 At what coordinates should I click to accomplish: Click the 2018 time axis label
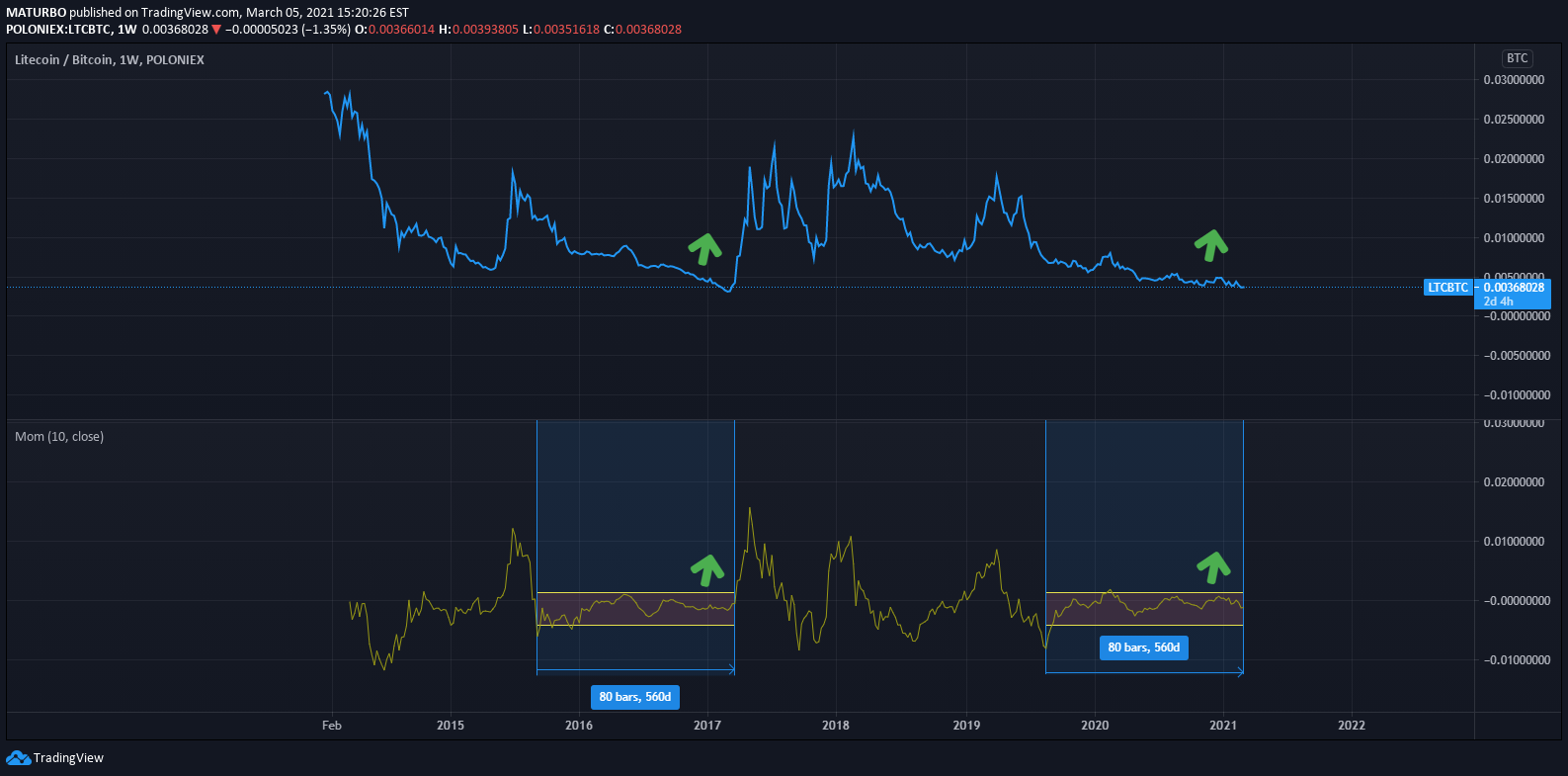836,726
